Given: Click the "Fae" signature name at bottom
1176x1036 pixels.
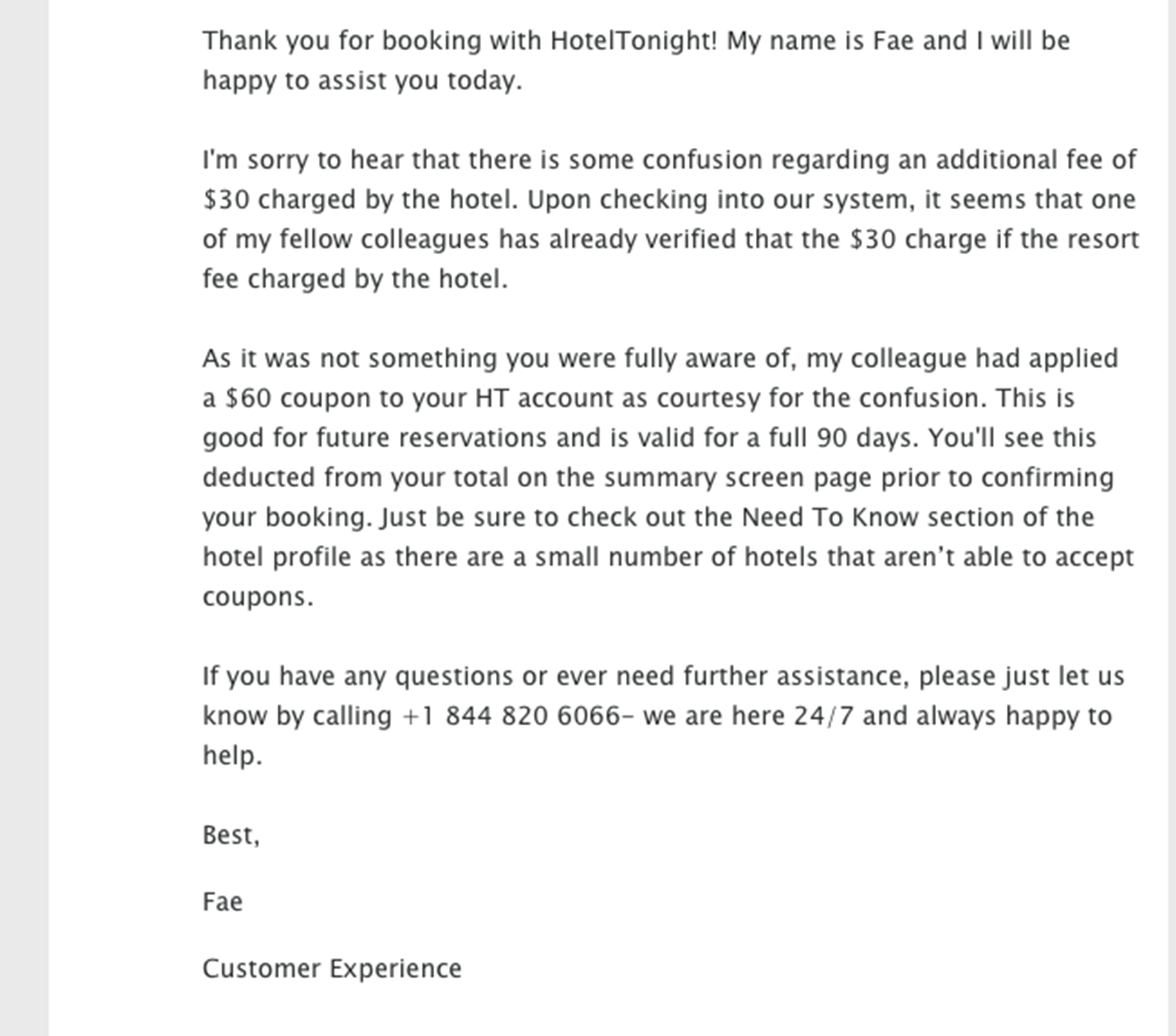Looking at the screenshot, I should pyautogui.click(x=223, y=902).
